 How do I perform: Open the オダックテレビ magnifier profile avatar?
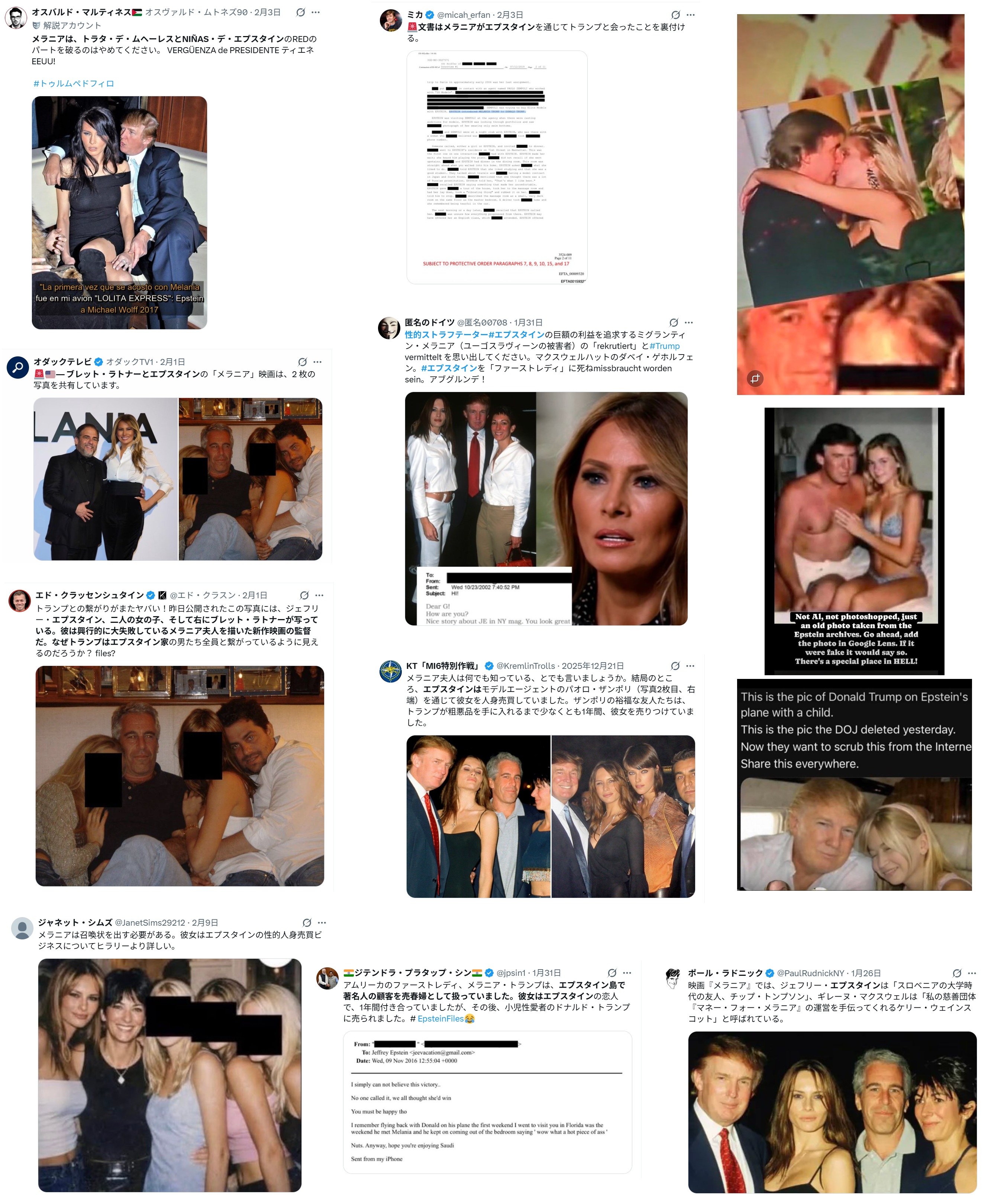pyautogui.click(x=17, y=367)
